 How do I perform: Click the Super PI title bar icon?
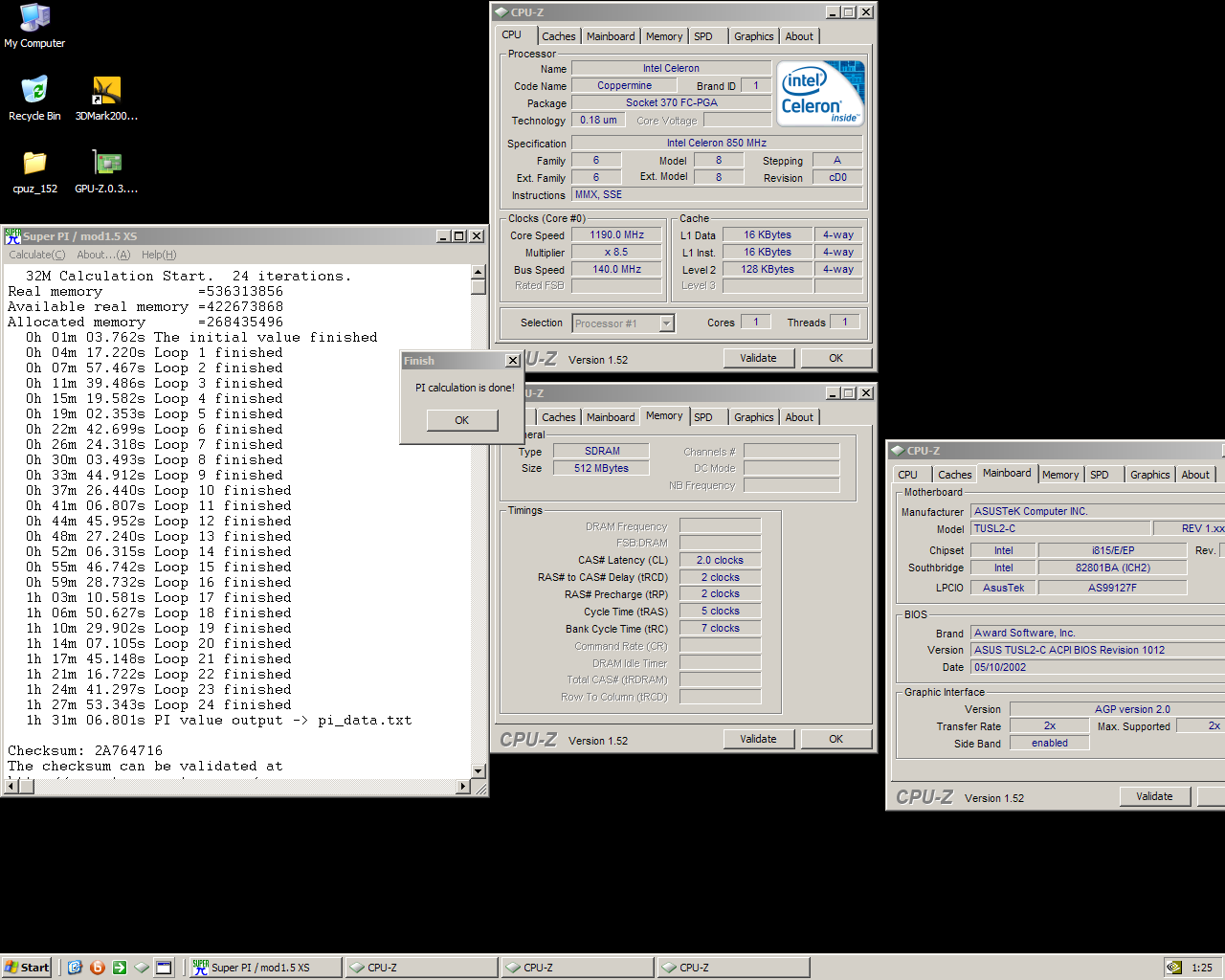coord(12,235)
